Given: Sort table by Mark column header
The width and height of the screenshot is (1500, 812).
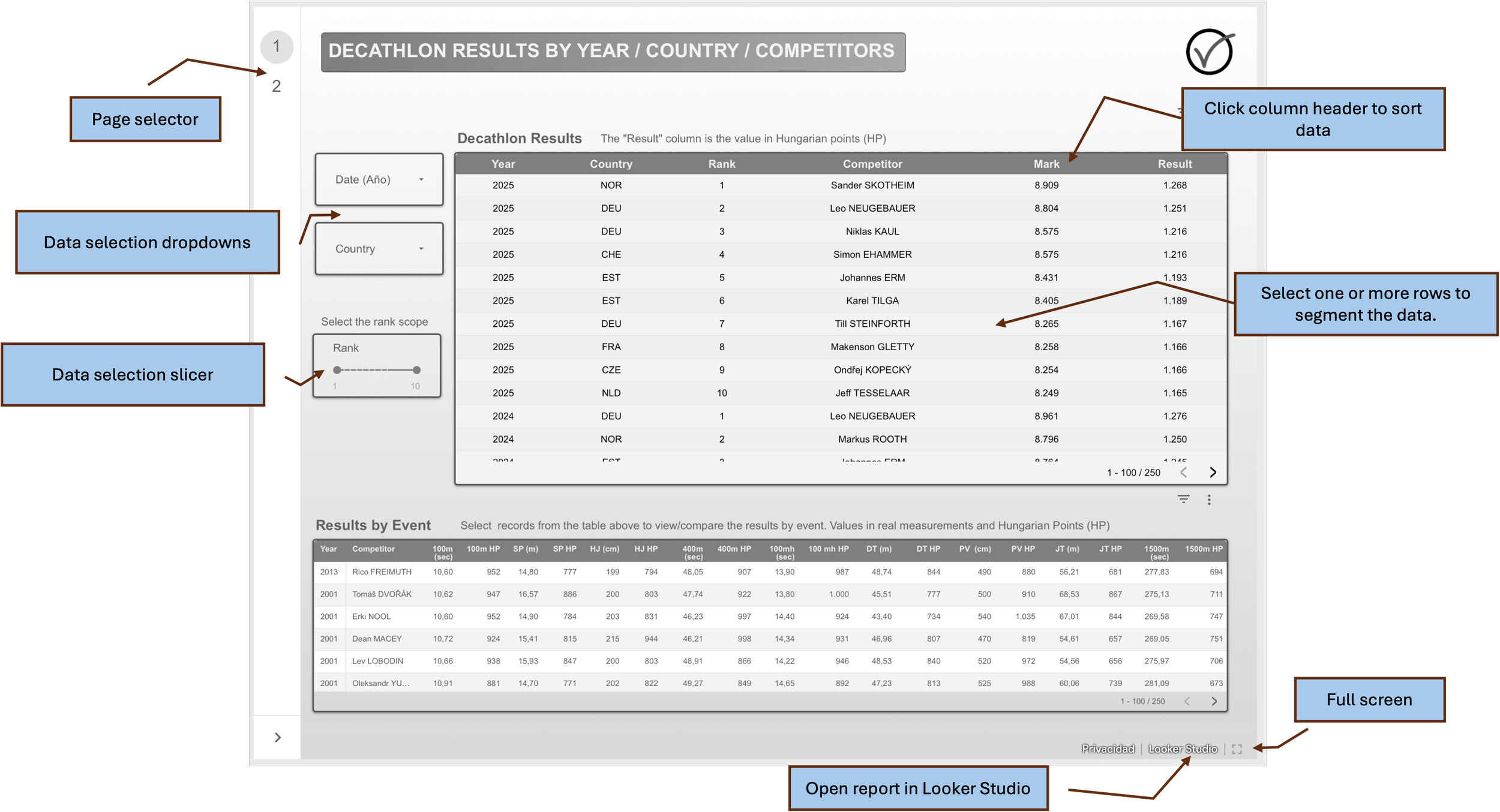Looking at the screenshot, I should (x=1046, y=164).
